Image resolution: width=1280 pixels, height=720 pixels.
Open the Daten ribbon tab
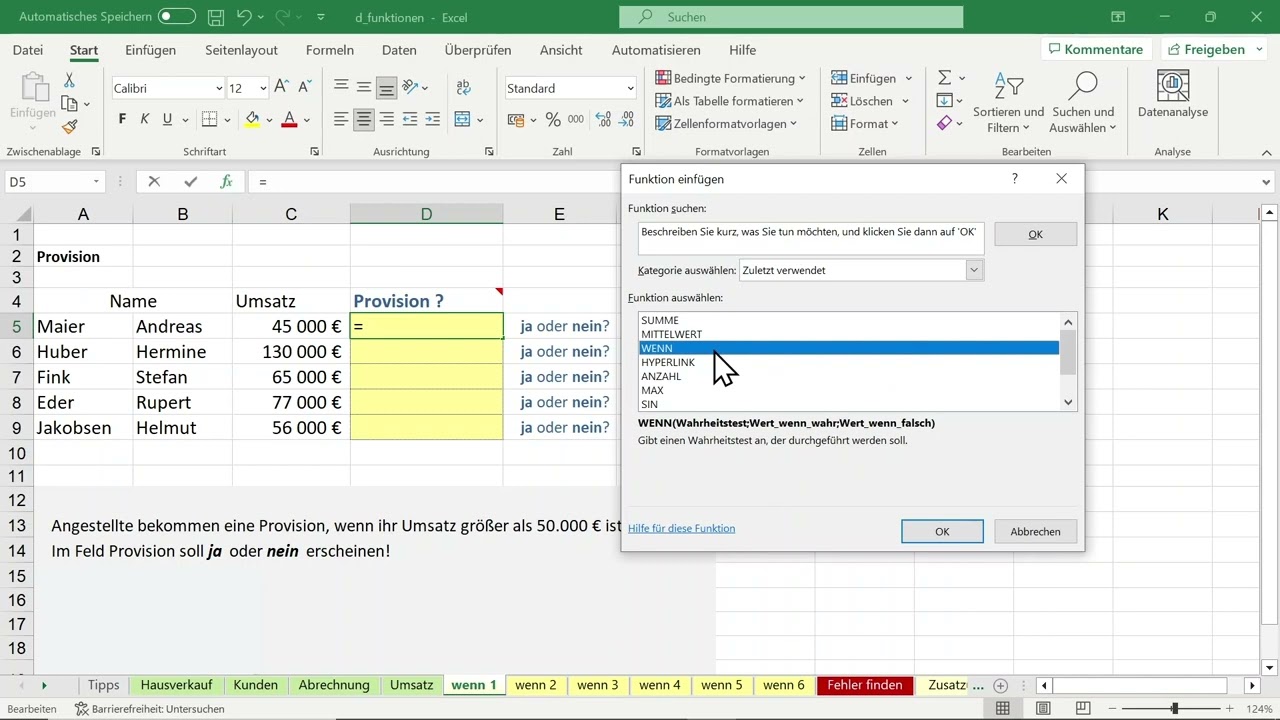click(x=399, y=50)
